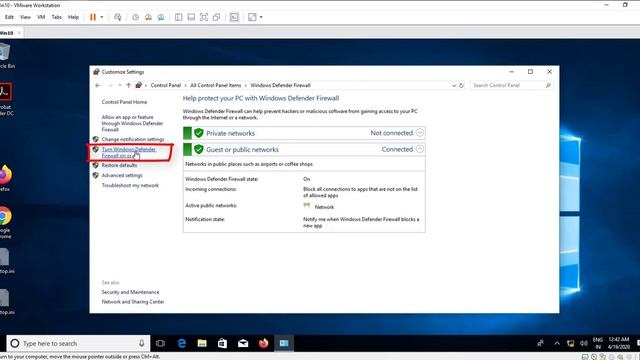Open Control Panel Home link
640x360 pixels.
pos(124,102)
